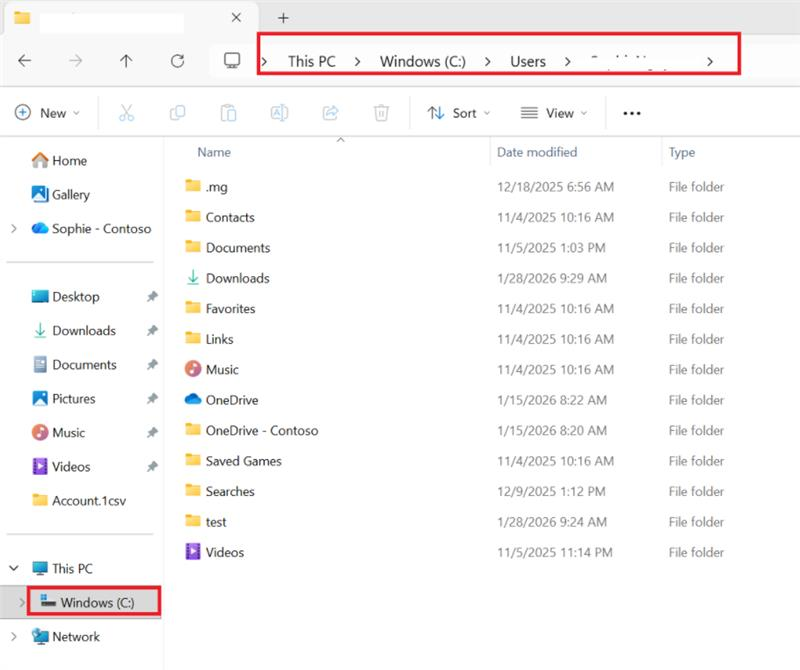800x670 pixels.
Task: Click the Cut scissors icon
Action: click(x=126, y=113)
